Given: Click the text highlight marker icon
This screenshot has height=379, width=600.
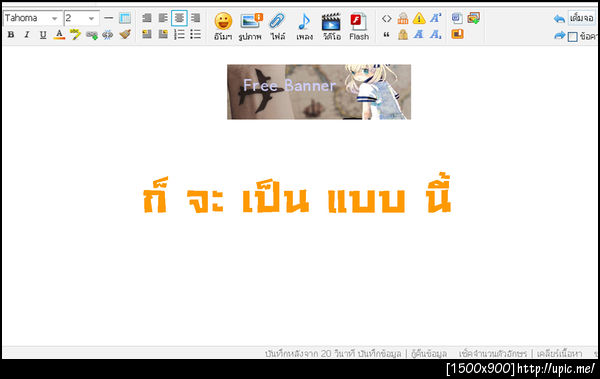Looking at the screenshot, I should pos(75,35).
